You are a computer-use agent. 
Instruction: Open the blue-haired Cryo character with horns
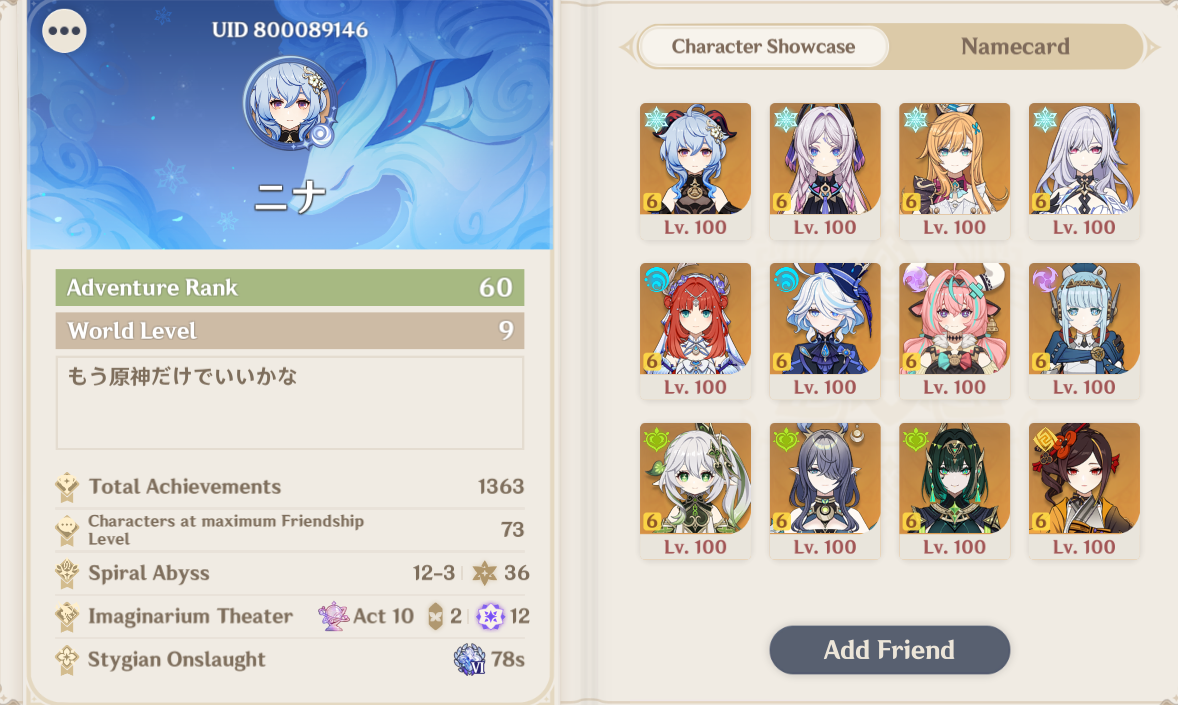695,171
